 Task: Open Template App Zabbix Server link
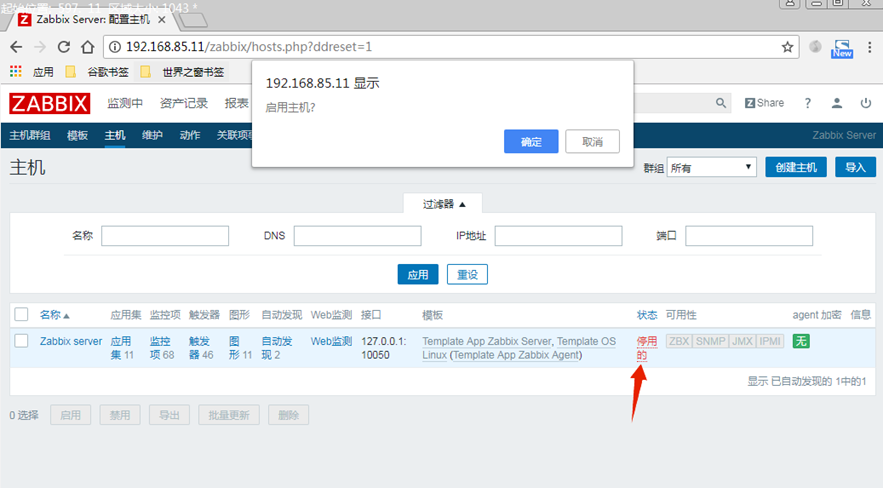coord(487,341)
